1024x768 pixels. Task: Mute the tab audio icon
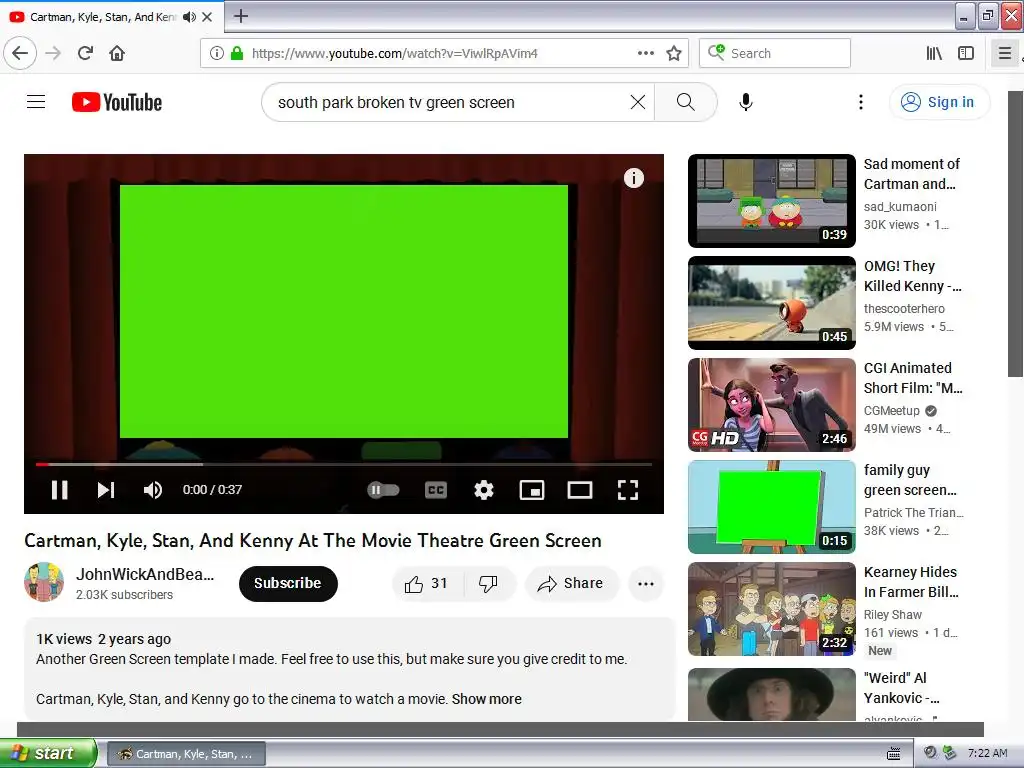(189, 17)
